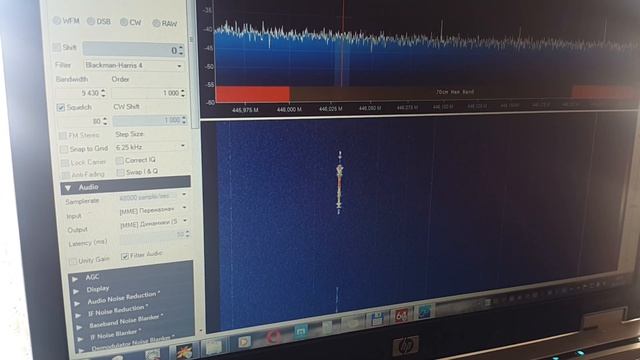
Task: Click the signal trace in the waterfall
Action: coord(339,182)
